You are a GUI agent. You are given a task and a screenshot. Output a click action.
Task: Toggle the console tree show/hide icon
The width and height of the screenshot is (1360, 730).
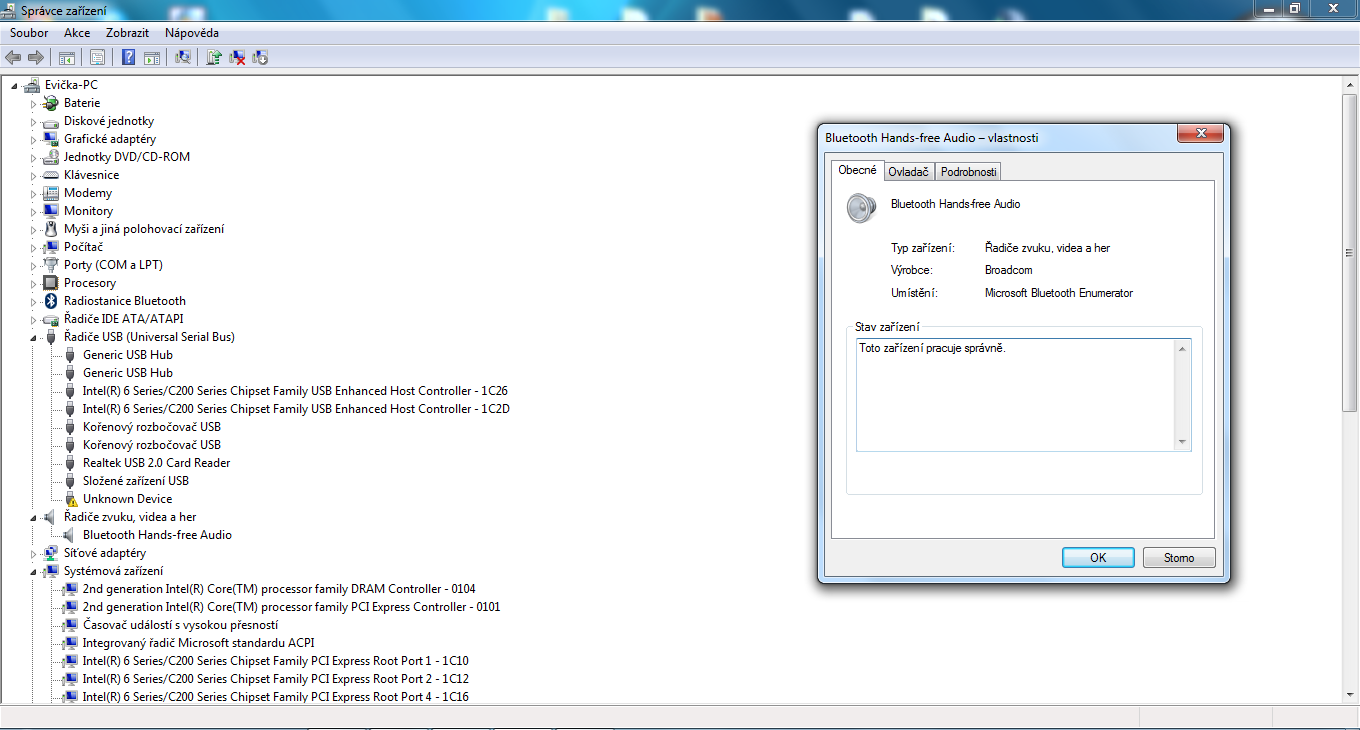(67, 57)
